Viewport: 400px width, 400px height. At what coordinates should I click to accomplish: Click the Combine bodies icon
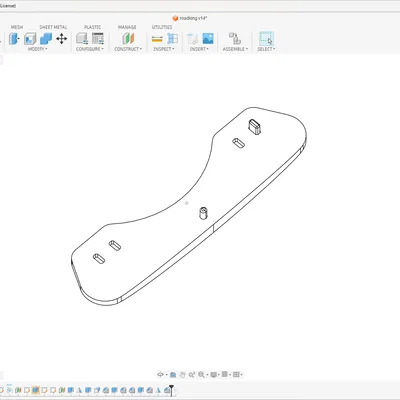[x=46, y=39]
